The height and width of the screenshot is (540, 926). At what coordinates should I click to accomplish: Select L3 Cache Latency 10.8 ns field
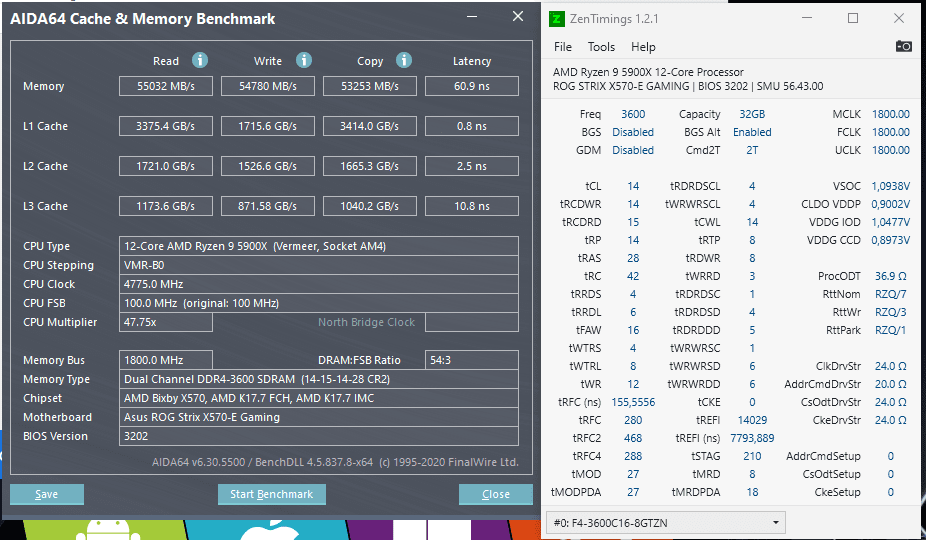(472, 206)
